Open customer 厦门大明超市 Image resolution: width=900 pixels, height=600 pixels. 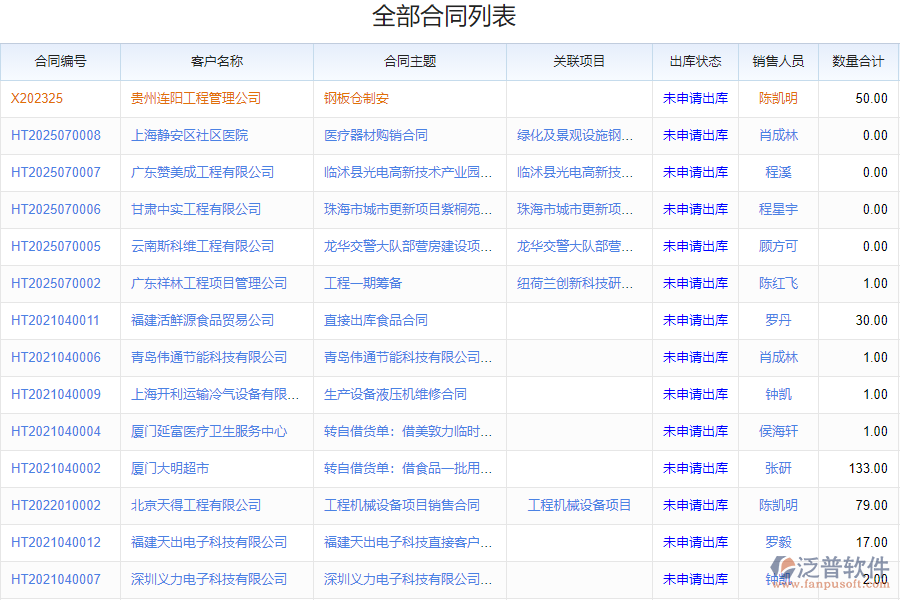(x=170, y=468)
